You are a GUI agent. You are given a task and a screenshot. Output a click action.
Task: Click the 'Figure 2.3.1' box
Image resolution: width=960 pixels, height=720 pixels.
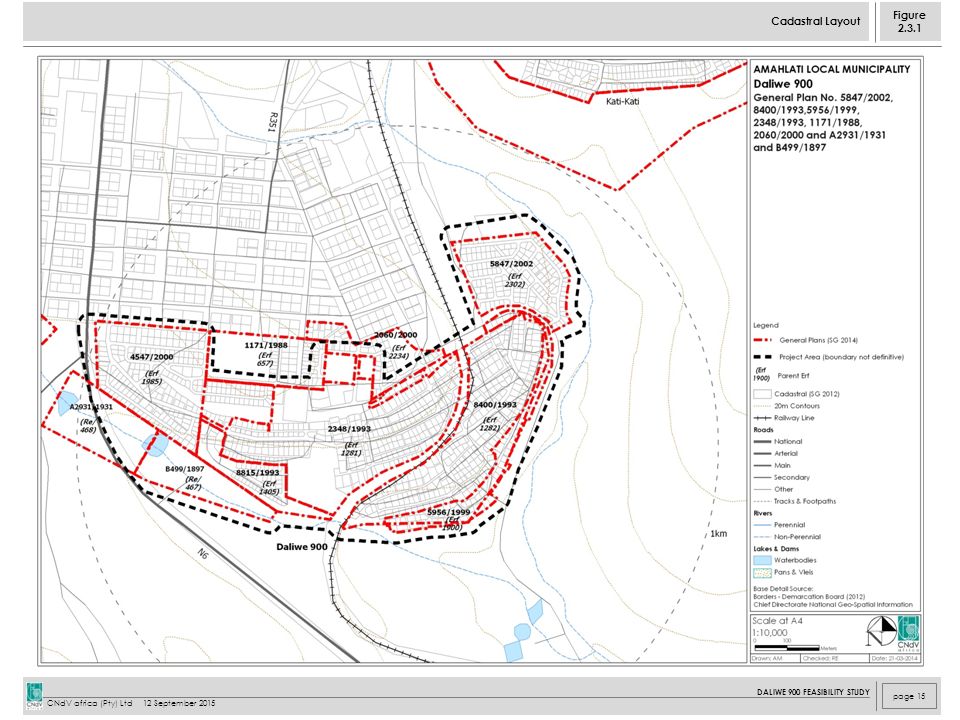[909, 21]
